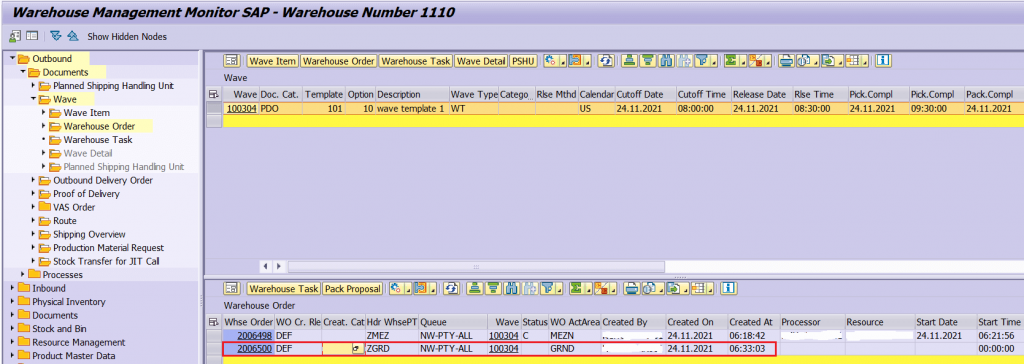
Task: Click Refresh icon in Wave toolbar
Action: 607,61
